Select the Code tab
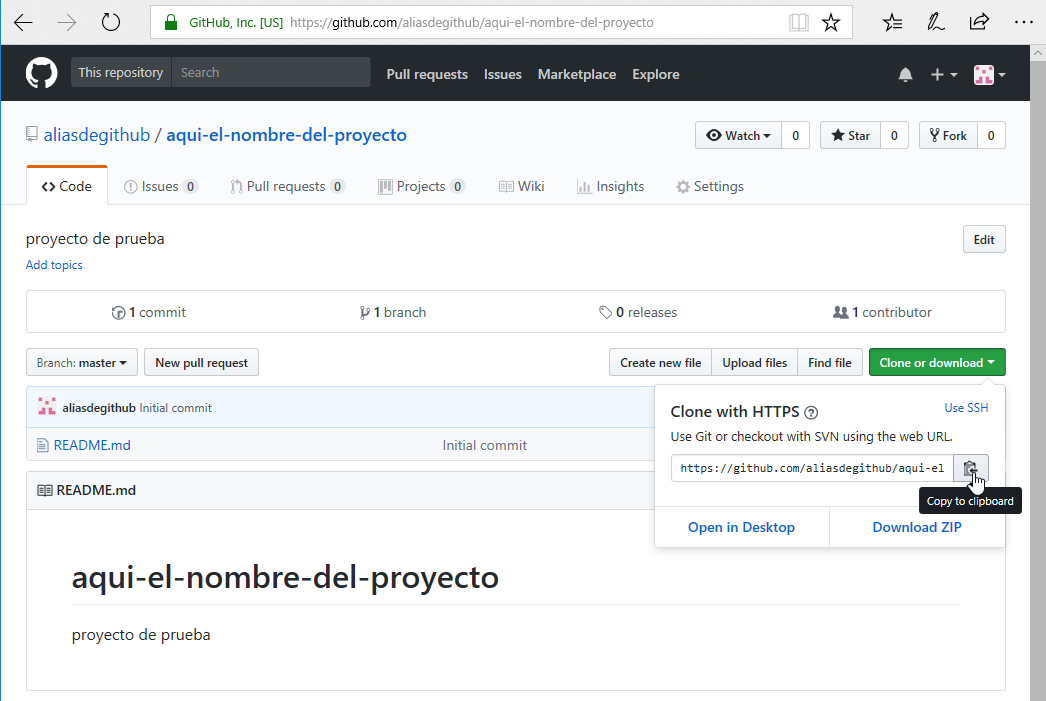The height and width of the screenshot is (701, 1046). (x=67, y=187)
